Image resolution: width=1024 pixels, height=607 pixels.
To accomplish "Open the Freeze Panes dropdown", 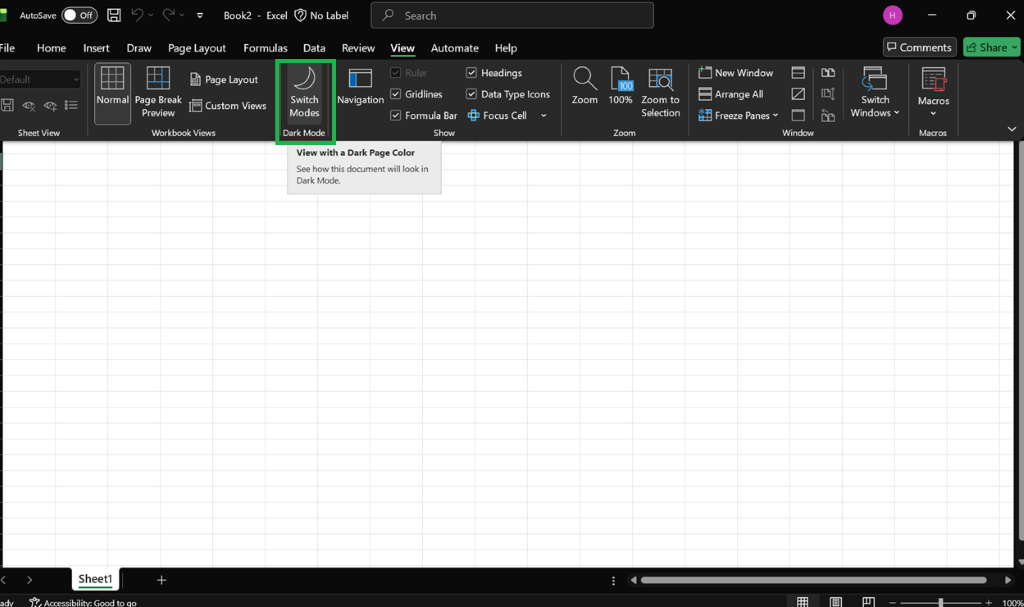I will coord(738,116).
